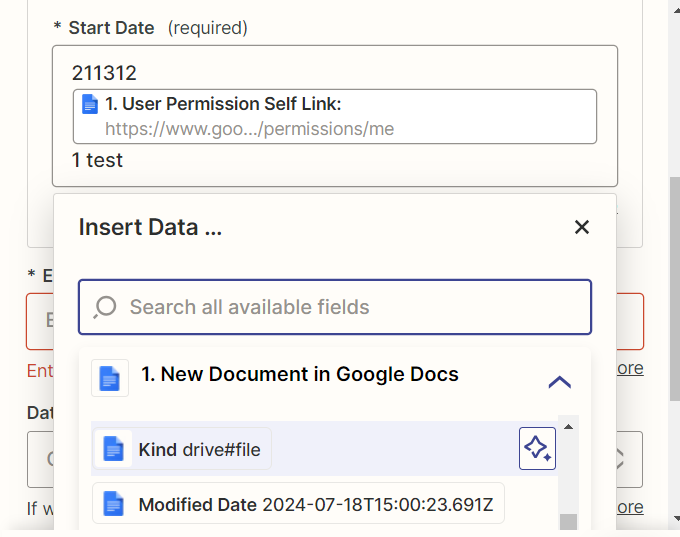Image resolution: width=680 pixels, height=537 pixels.
Task: Click Google Docs icon in section header
Action: click(110, 378)
